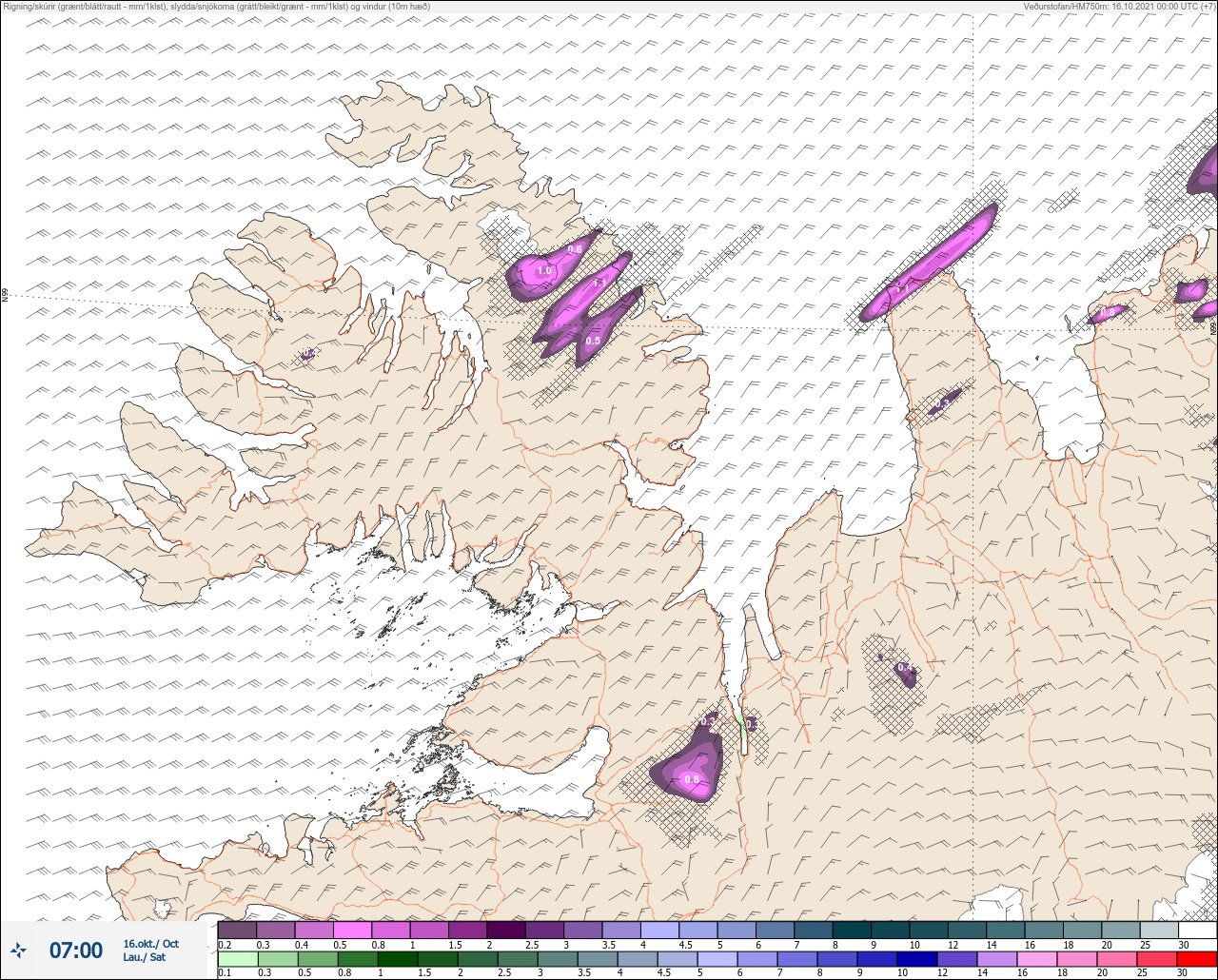Viewport: 1218px width, 980px height.
Task: Click 0.8 value in large southern purple patch
Action: 692,780
